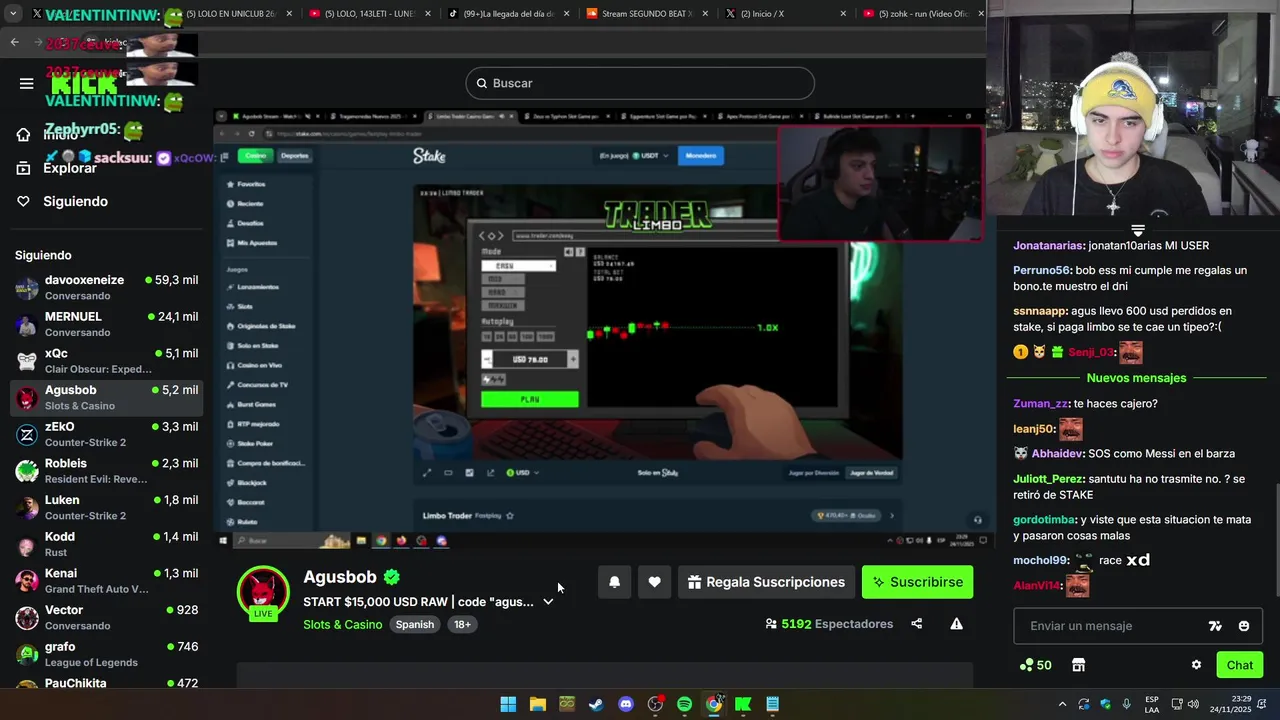The height and width of the screenshot is (720, 1280).
Task: Click the share stream icon
Action: (916, 624)
